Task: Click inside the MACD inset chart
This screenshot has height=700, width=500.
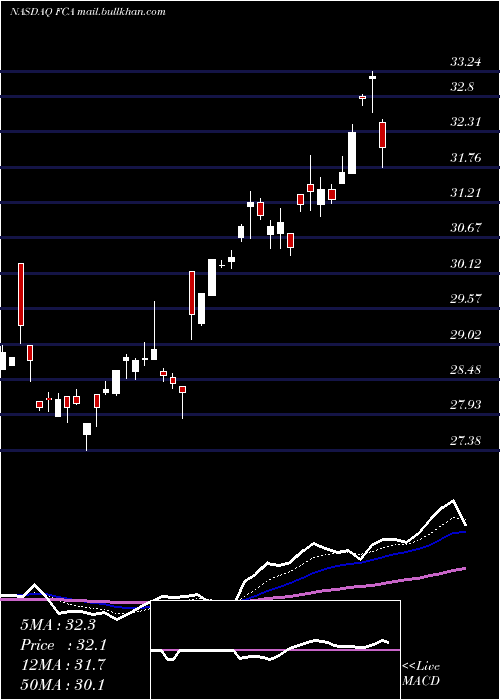Action: pyautogui.click(x=275, y=650)
